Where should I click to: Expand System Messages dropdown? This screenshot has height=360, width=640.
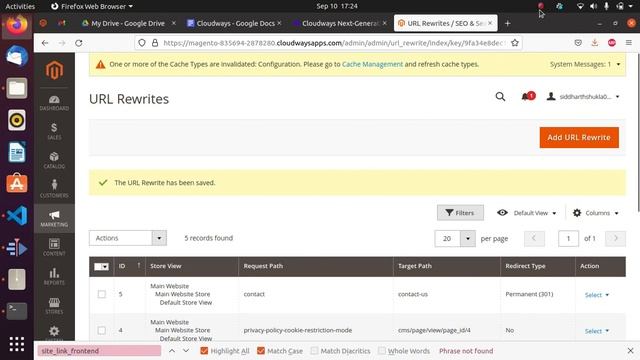click(585, 64)
